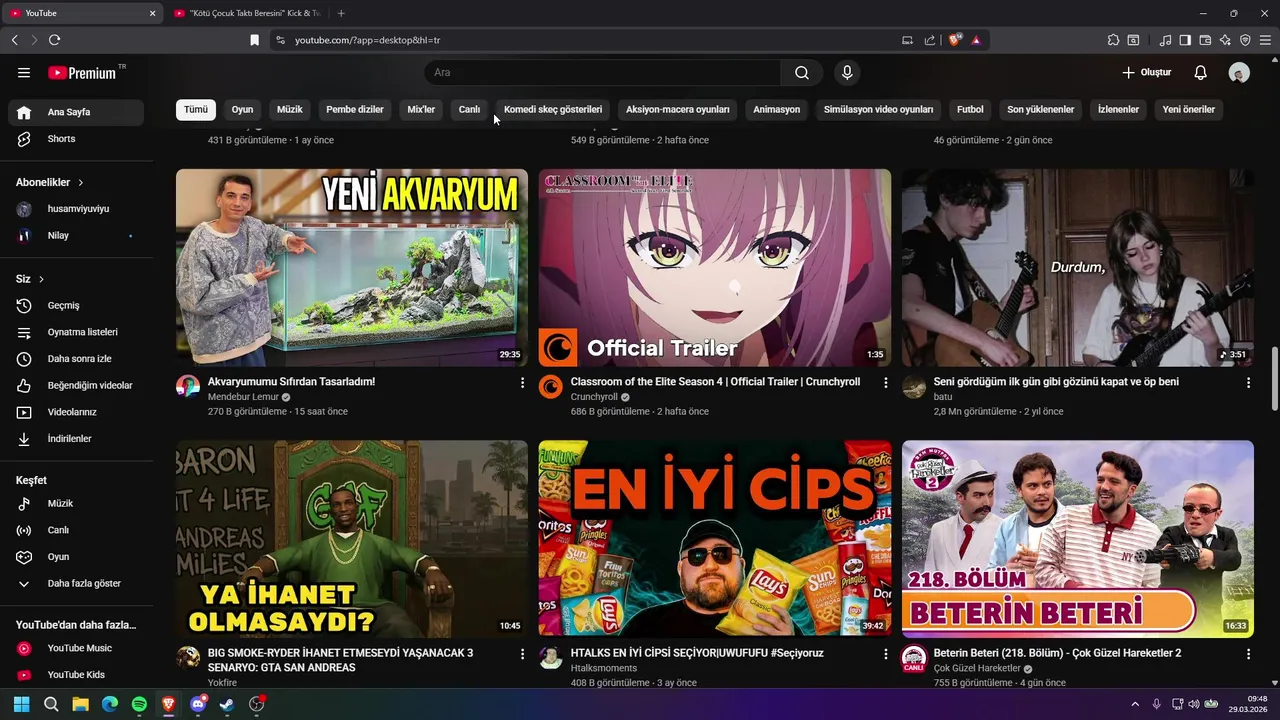Click the address bar URL

367,40
